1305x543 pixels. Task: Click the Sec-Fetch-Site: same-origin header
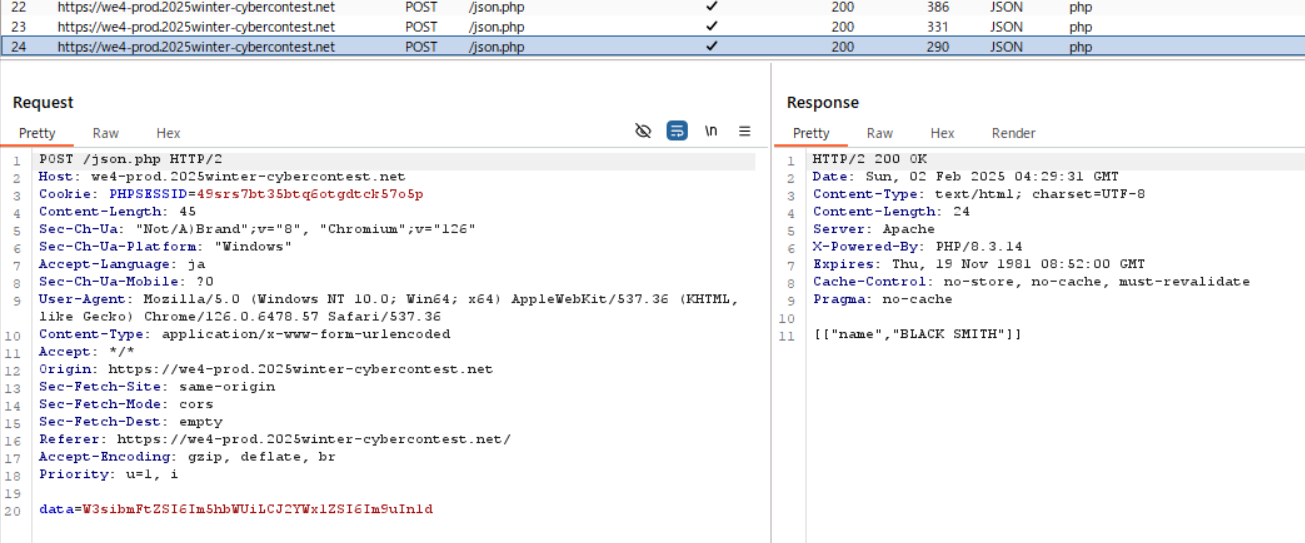coord(157,387)
